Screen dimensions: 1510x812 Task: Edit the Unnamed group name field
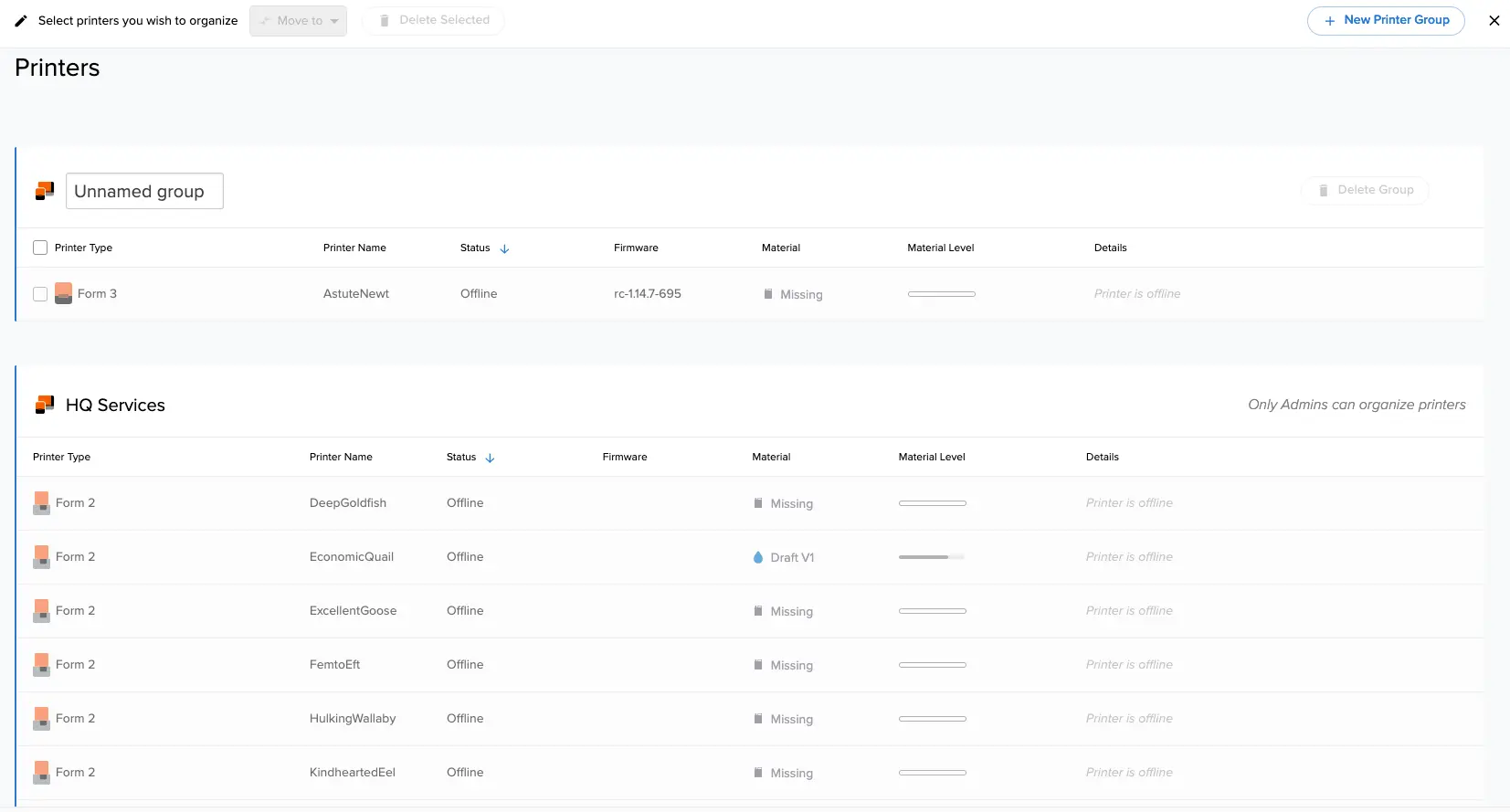tap(144, 191)
